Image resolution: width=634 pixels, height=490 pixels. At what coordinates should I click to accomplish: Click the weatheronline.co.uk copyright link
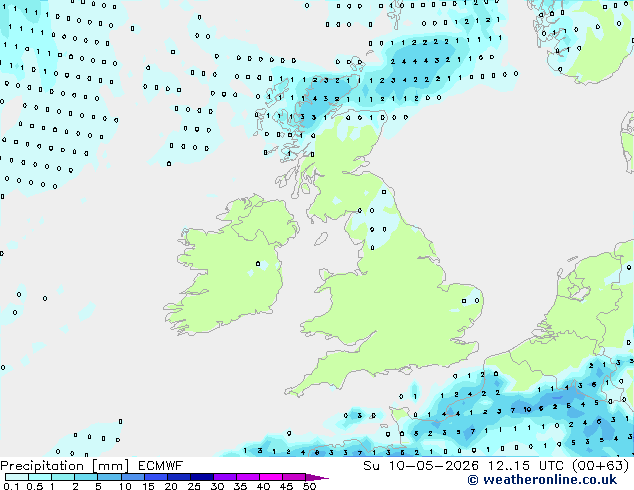click(542, 480)
